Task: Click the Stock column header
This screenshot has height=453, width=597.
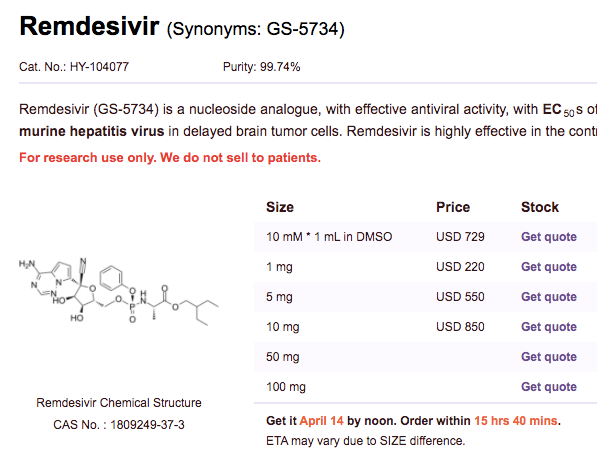Action: coord(540,207)
